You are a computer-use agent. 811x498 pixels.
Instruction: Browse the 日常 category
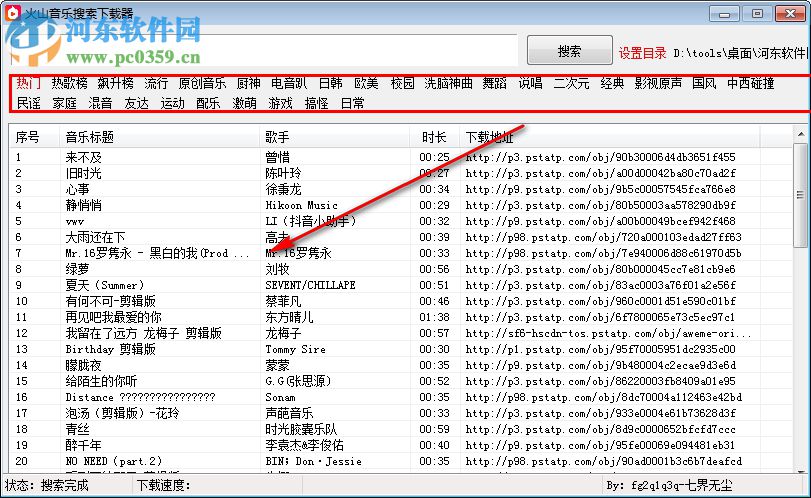[x=352, y=103]
